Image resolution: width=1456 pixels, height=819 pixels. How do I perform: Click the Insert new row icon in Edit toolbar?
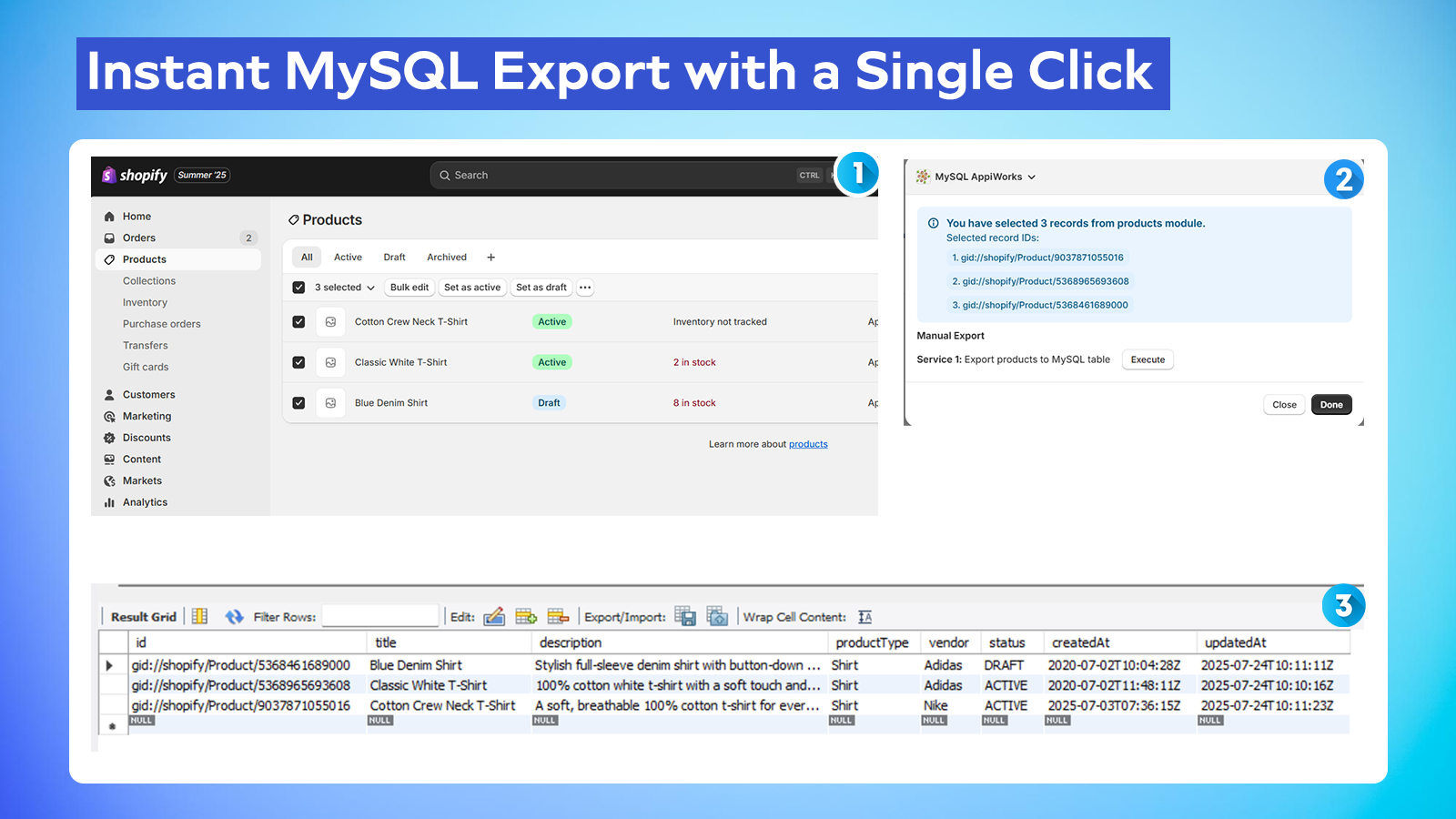point(526,616)
